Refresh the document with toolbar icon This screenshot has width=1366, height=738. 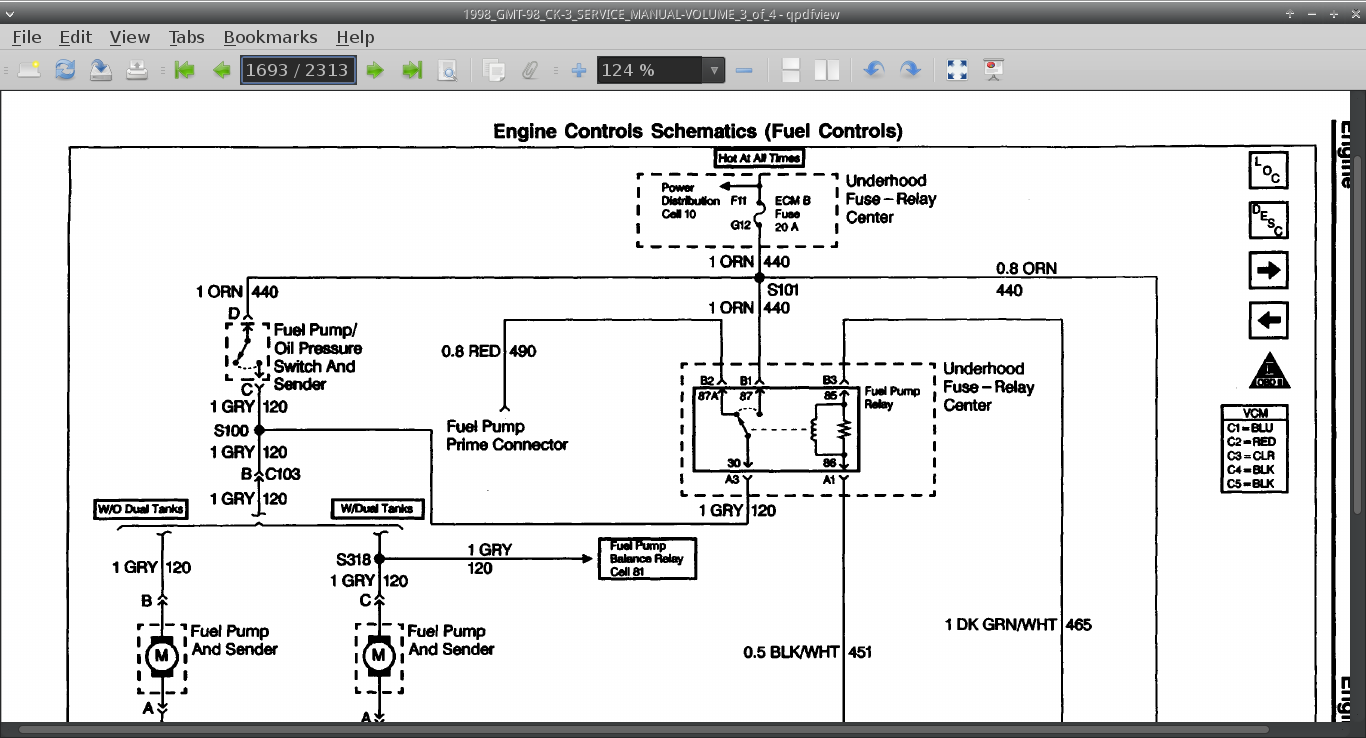click(x=65, y=70)
